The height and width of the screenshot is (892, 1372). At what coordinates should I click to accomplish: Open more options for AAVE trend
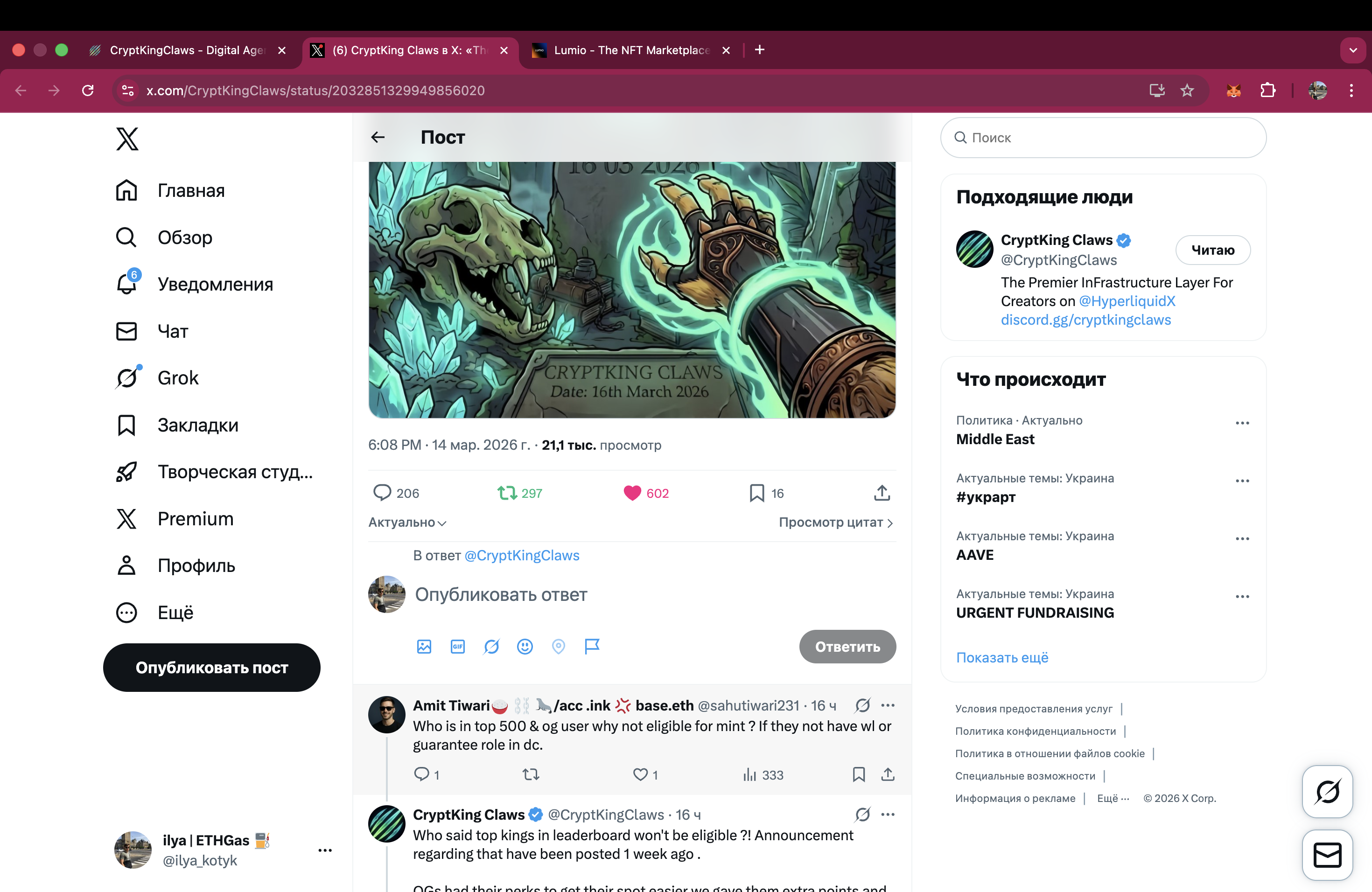click(x=1242, y=539)
